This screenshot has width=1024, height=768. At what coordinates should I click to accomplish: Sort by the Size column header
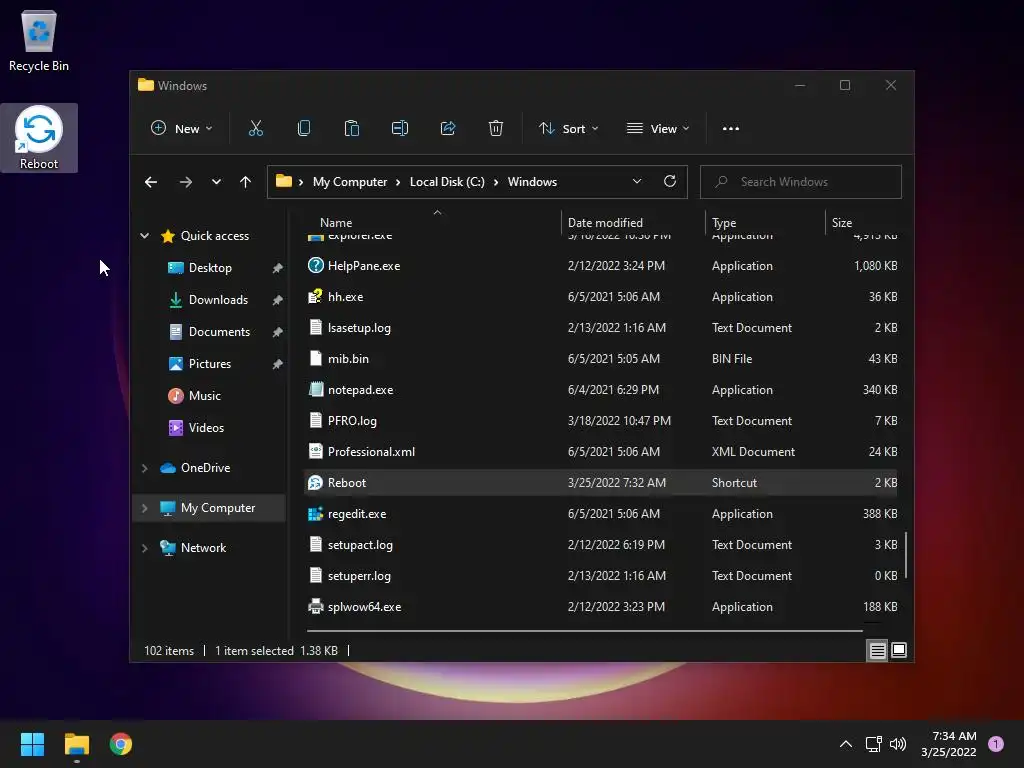click(842, 223)
